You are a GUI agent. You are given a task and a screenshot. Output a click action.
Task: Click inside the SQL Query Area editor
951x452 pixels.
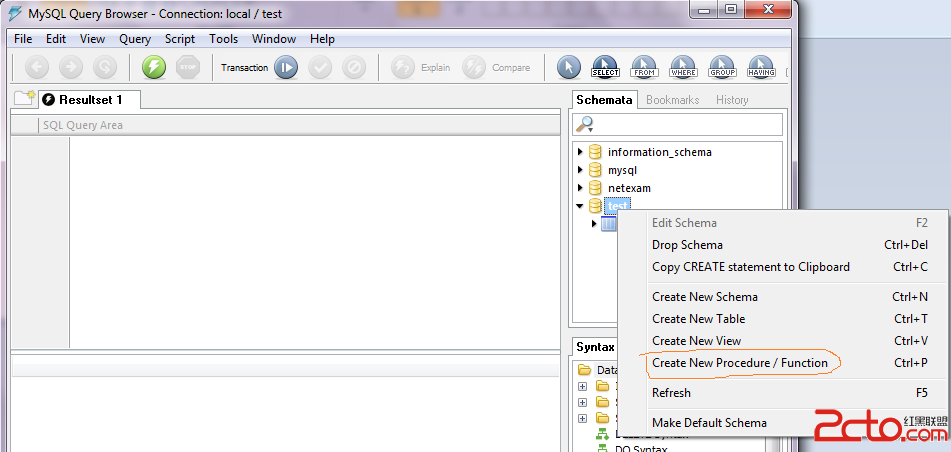tap(314, 241)
